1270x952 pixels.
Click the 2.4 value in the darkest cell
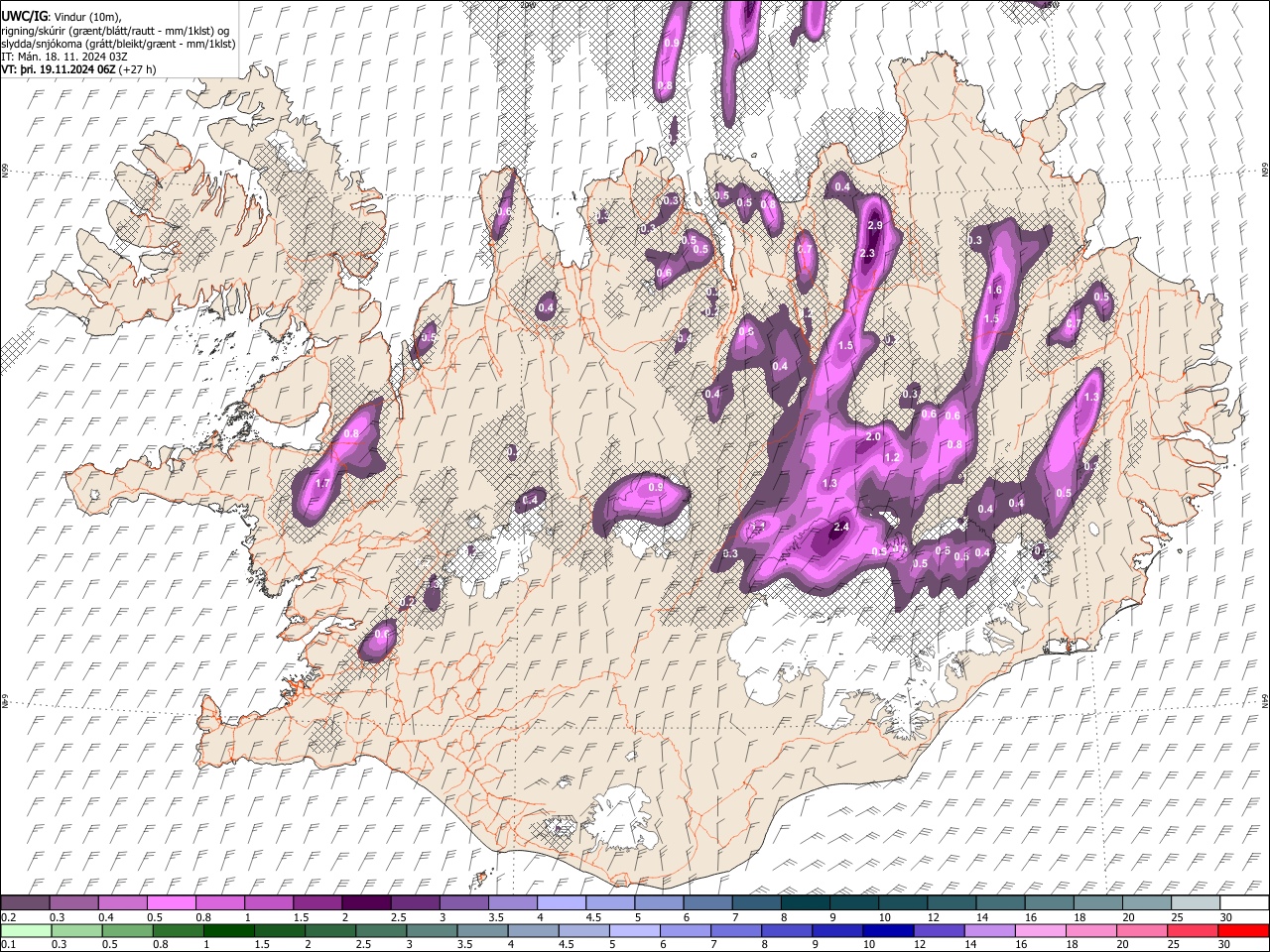(841, 527)
